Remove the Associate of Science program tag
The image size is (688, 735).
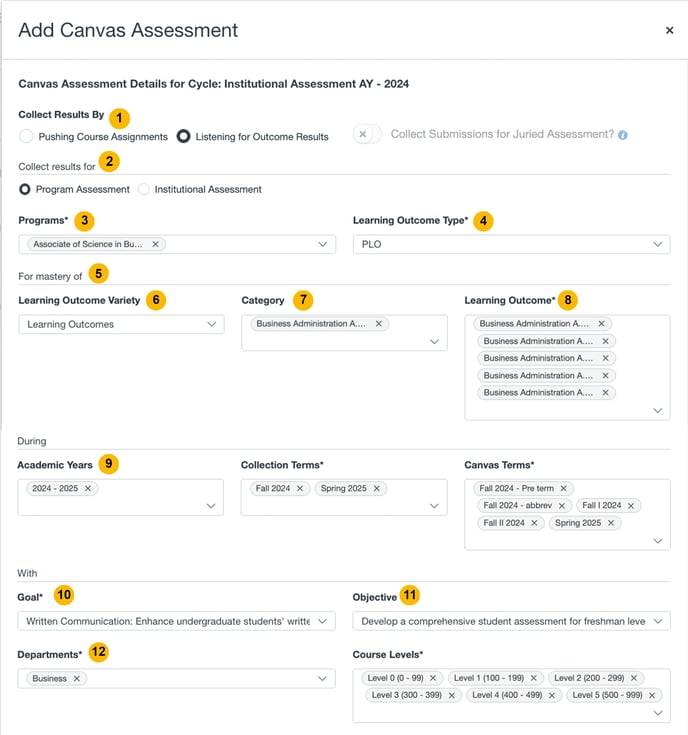(155, 244)
